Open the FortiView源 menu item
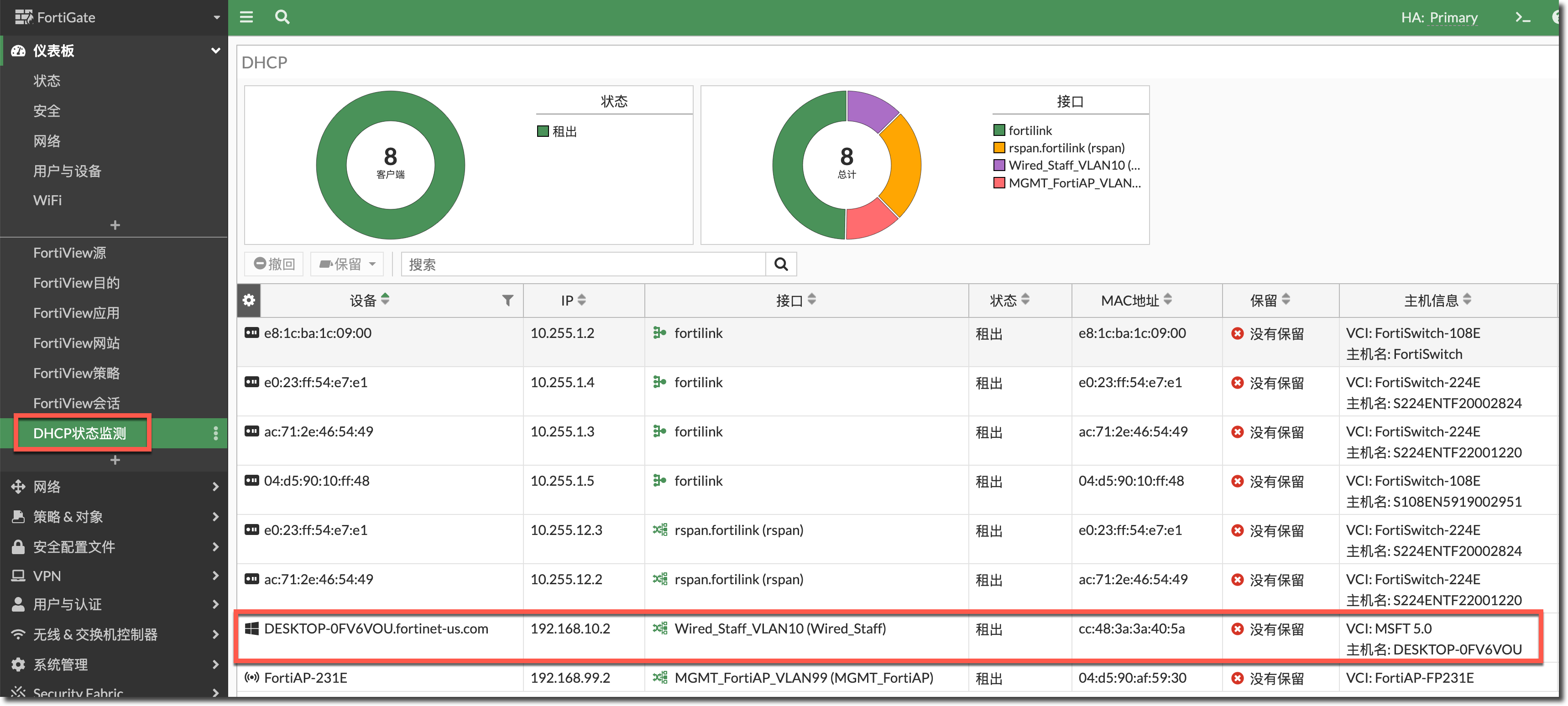Viewport: 1568px width, 706px height. 69,252
